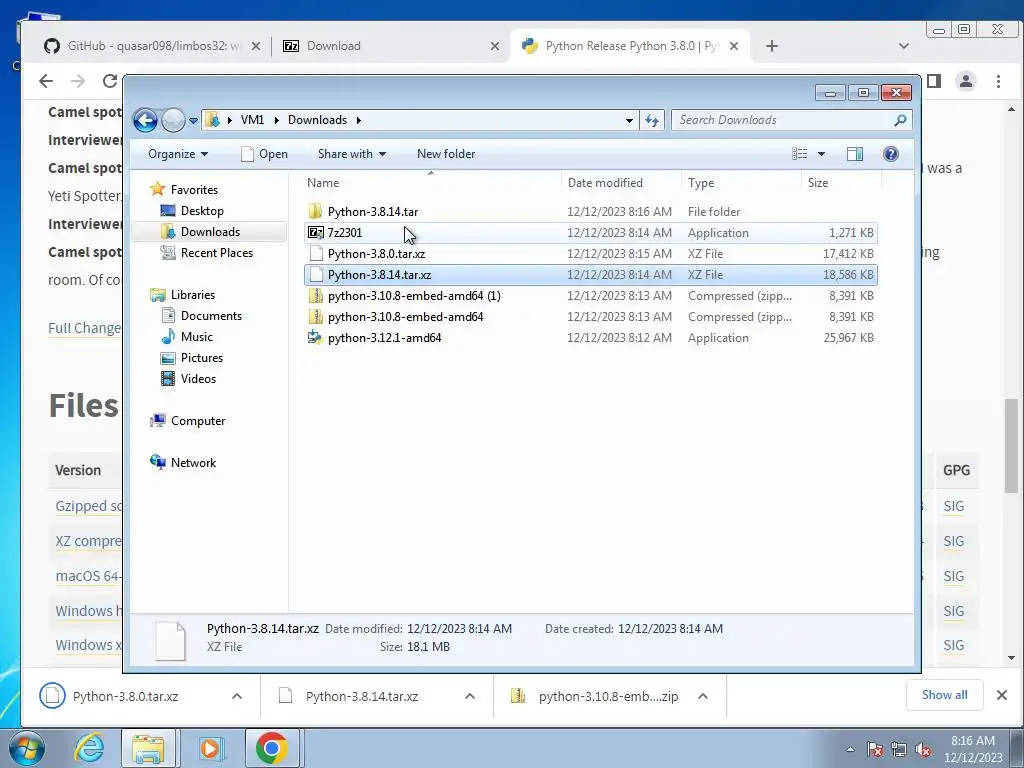
Task: Click the refresh button beside the address bar
Action: [x=652, y=120]
